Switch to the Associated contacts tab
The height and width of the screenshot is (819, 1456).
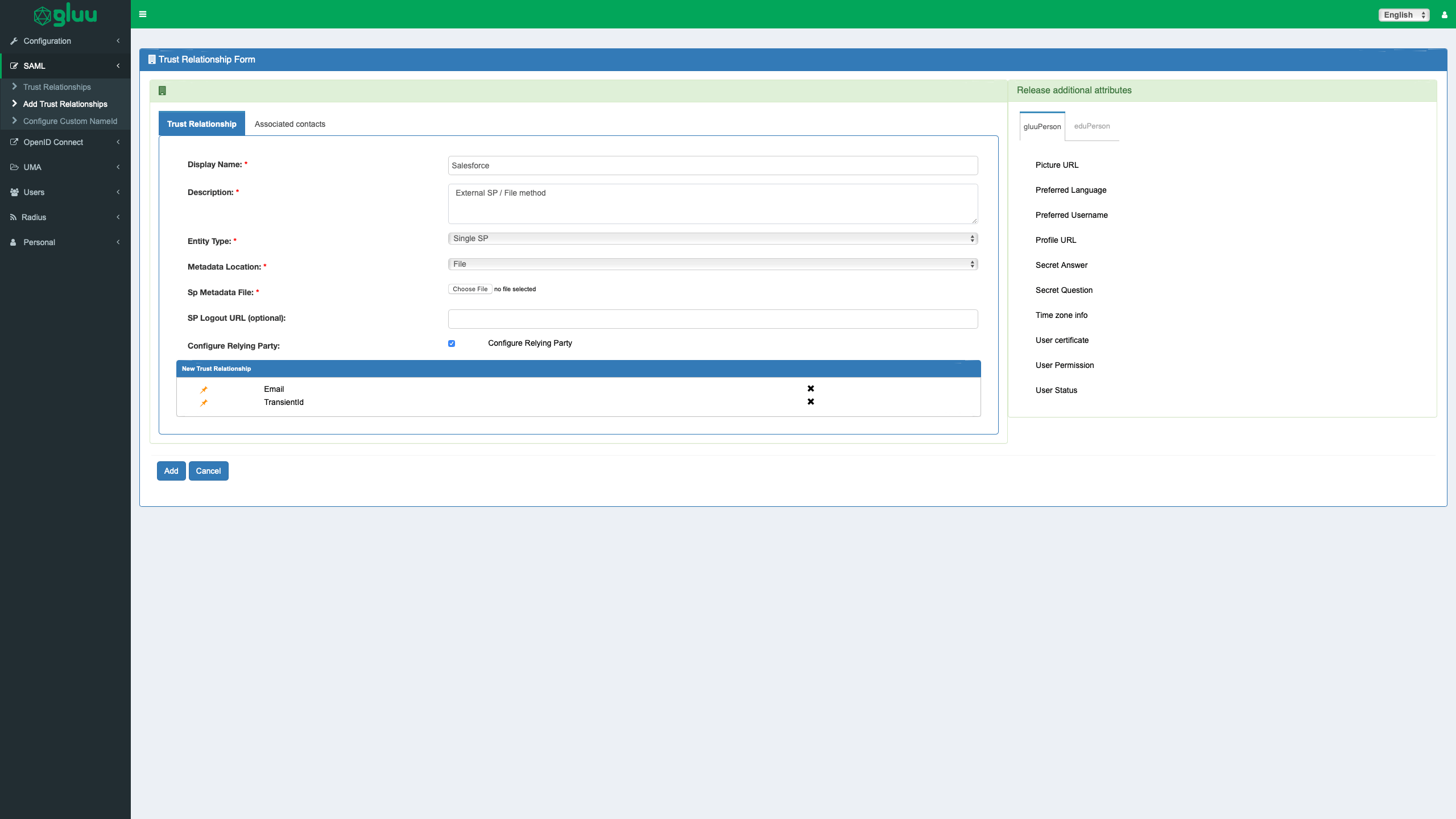point(289,124)
